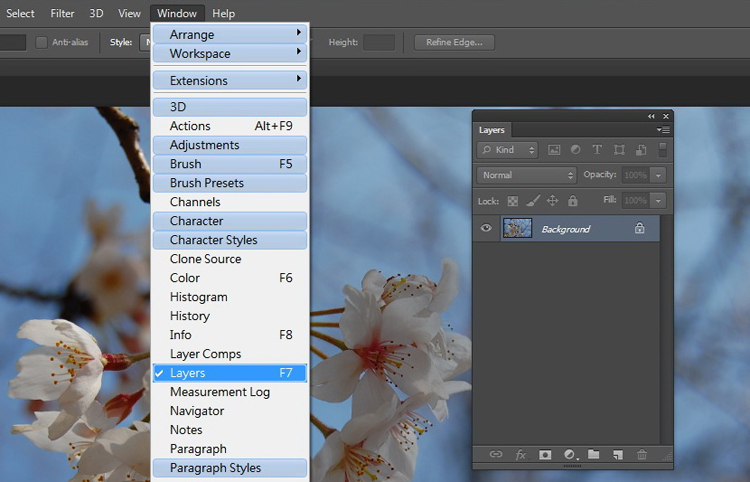Choose Character from Window menu
This screenshot has height=482, width=750.
click(x=230, y=221)
